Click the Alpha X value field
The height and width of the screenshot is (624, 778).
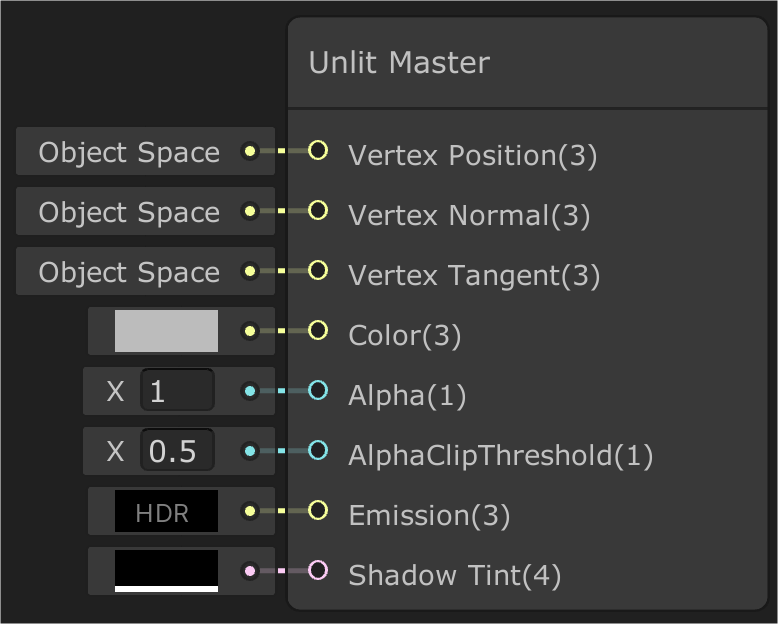point(177,391)
